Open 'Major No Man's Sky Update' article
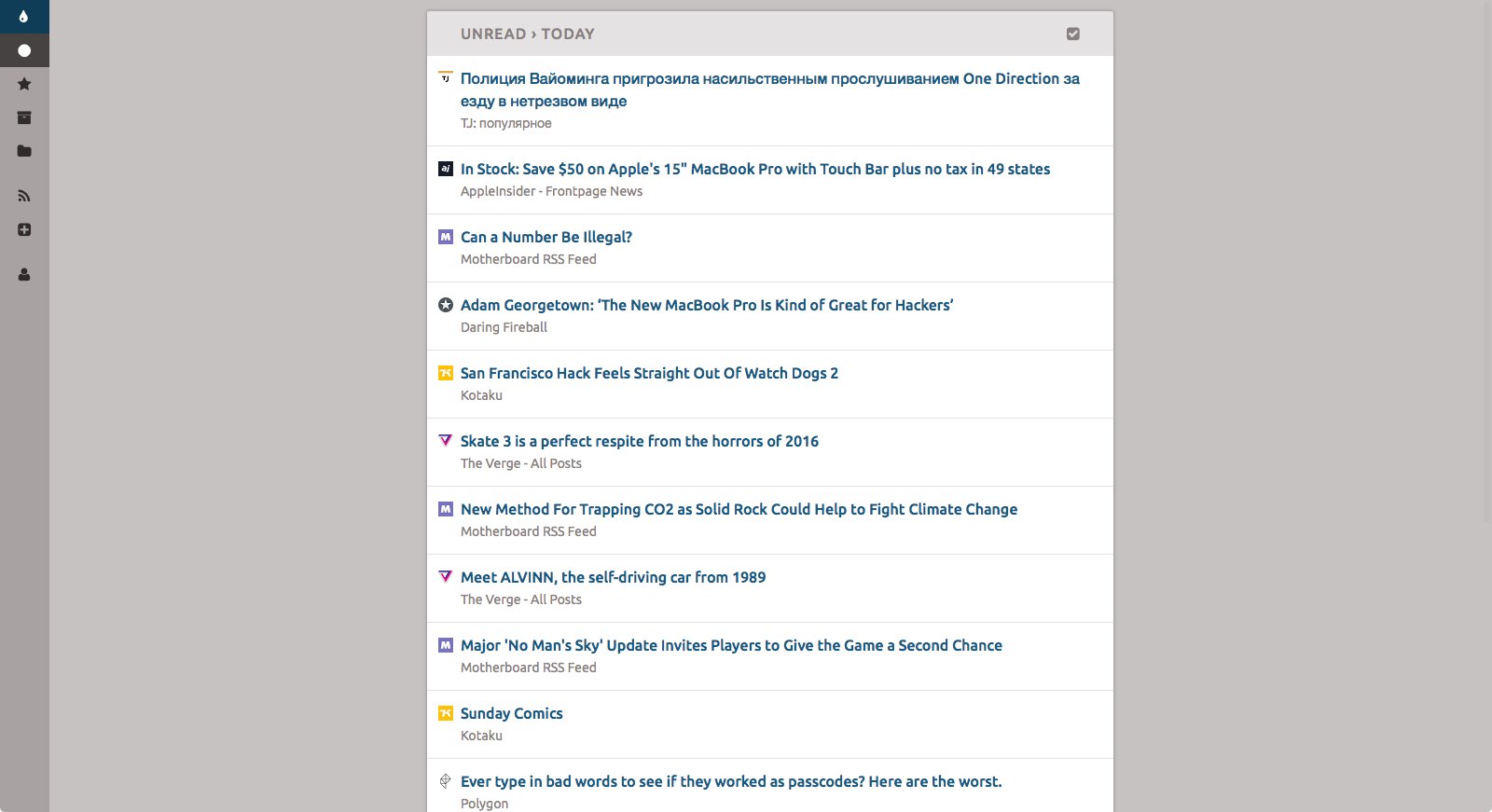The width and height of the screenshot is (1492, 812). click(731, 645)
